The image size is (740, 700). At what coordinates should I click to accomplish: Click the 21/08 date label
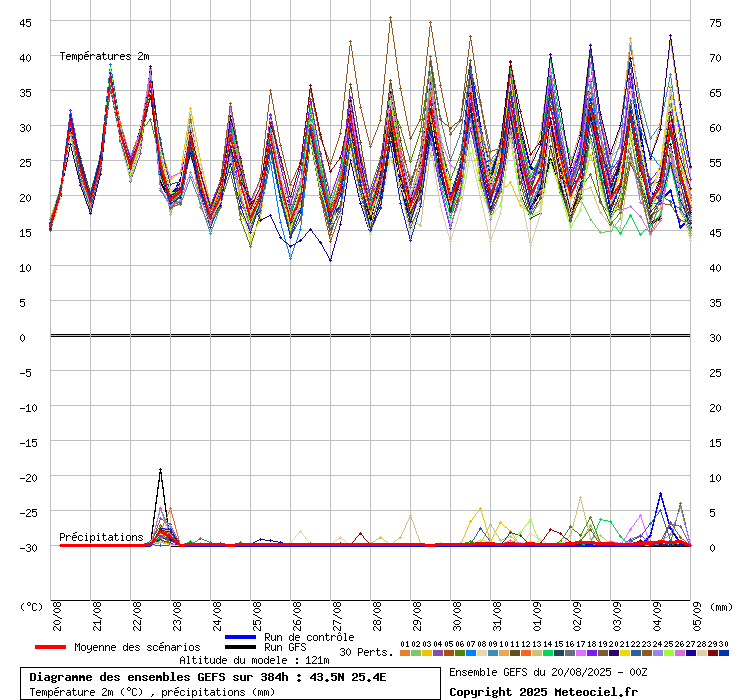point(97,616)
